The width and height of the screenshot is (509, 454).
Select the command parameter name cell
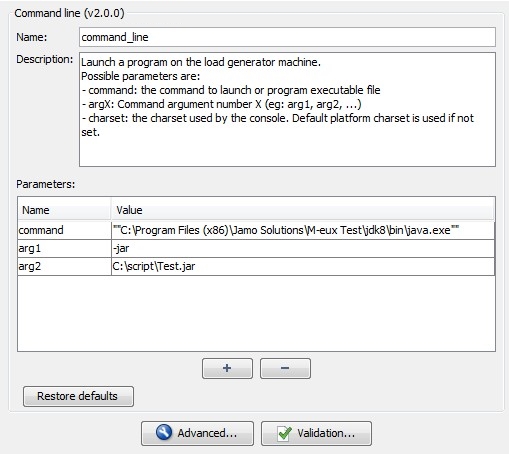[x=64, y=230]
